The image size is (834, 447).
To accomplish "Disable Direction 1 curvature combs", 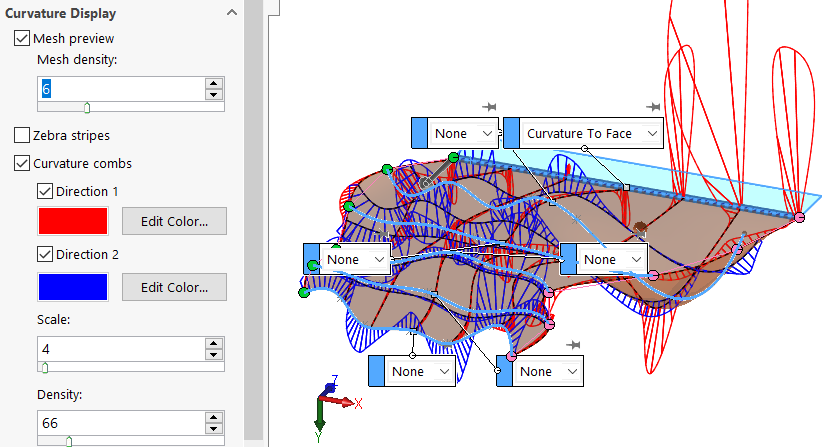I will pyautogui.click(x=45, y=191).
